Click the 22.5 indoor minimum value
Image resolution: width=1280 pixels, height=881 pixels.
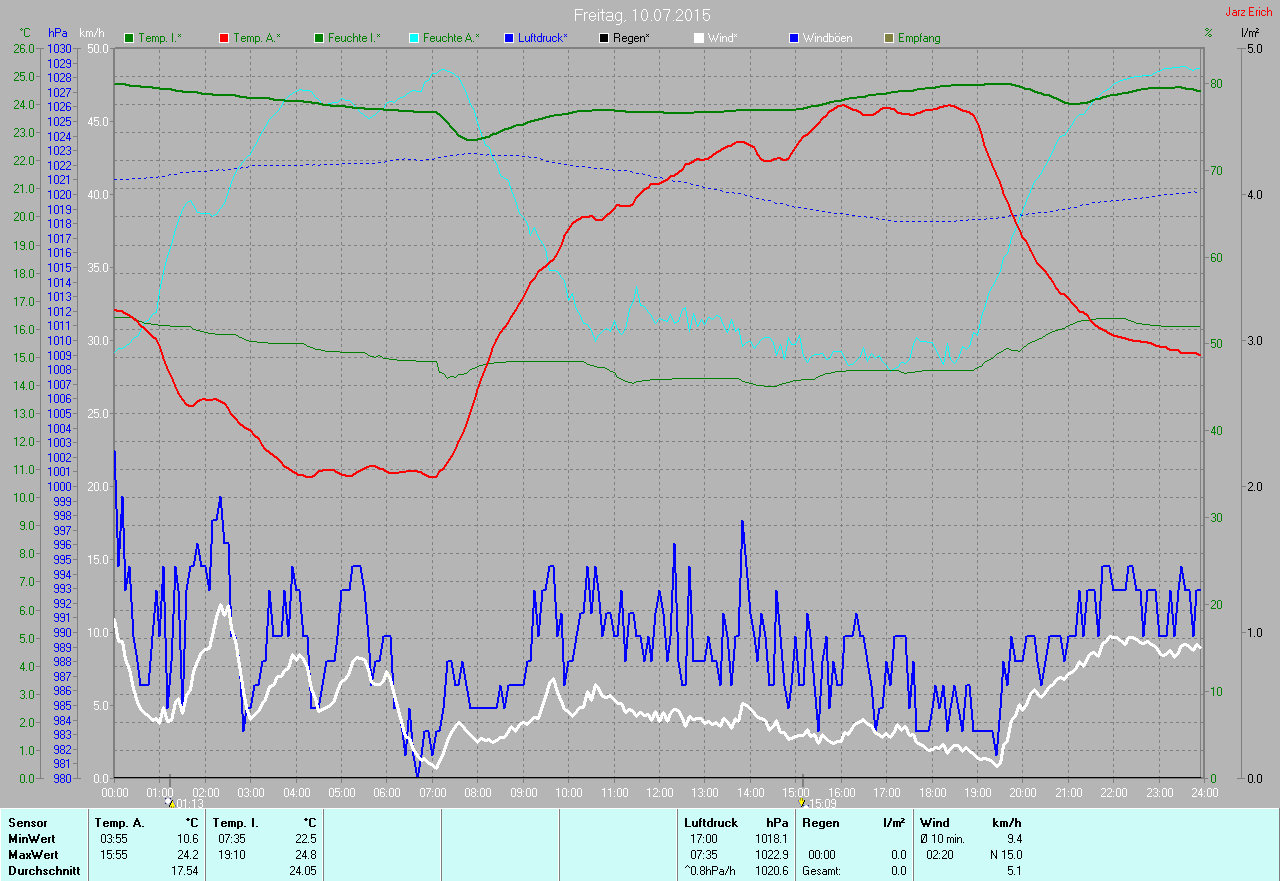point(305,839)
